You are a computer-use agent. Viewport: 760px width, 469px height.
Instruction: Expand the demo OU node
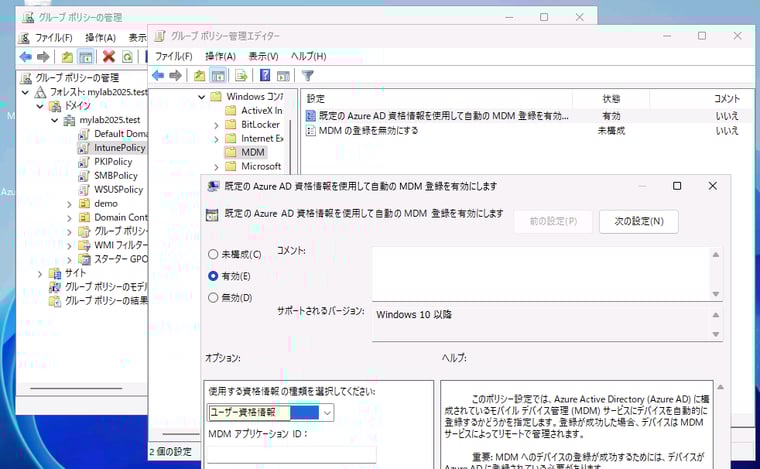[69, 204]
